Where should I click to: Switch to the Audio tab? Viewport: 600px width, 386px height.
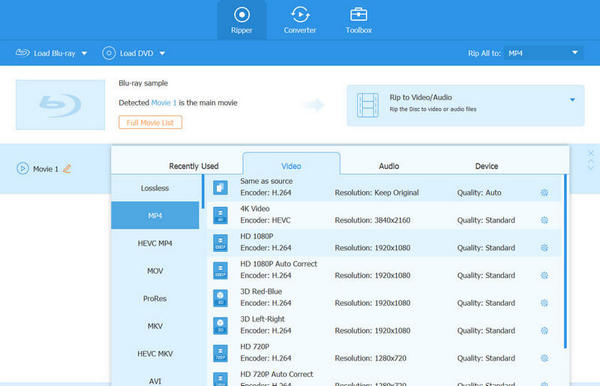pos(389,166)
